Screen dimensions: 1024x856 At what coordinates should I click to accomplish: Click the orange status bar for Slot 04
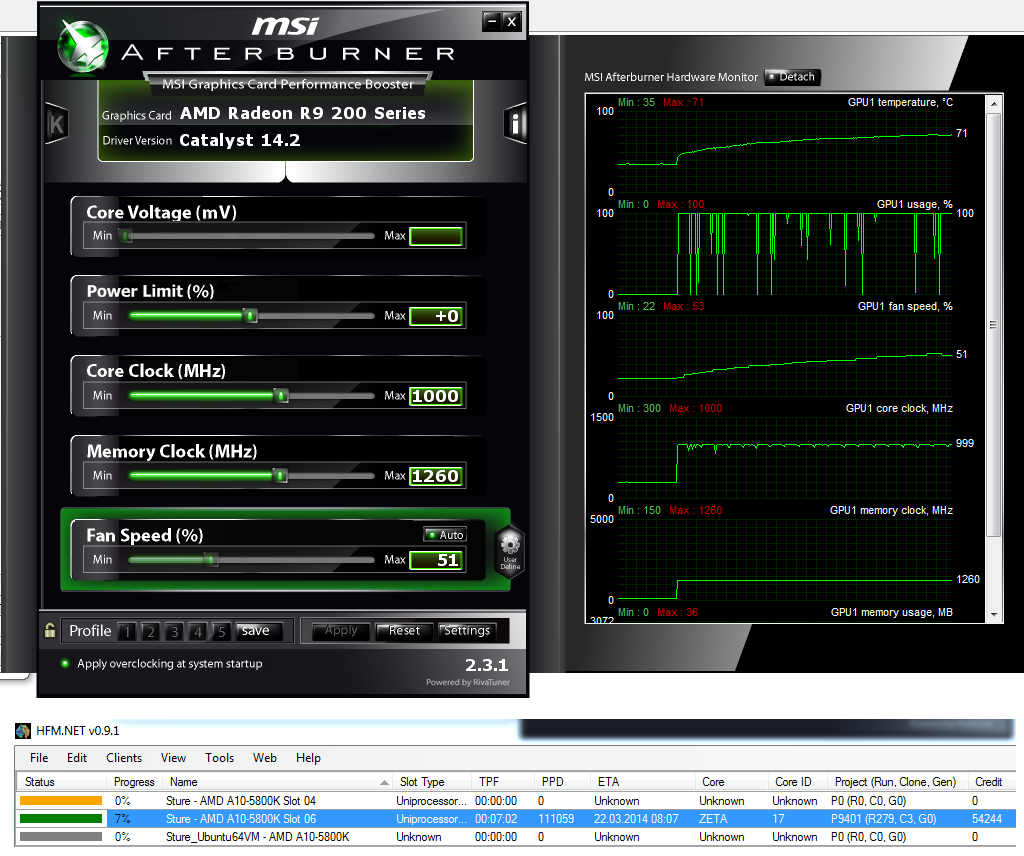[61, 801]
